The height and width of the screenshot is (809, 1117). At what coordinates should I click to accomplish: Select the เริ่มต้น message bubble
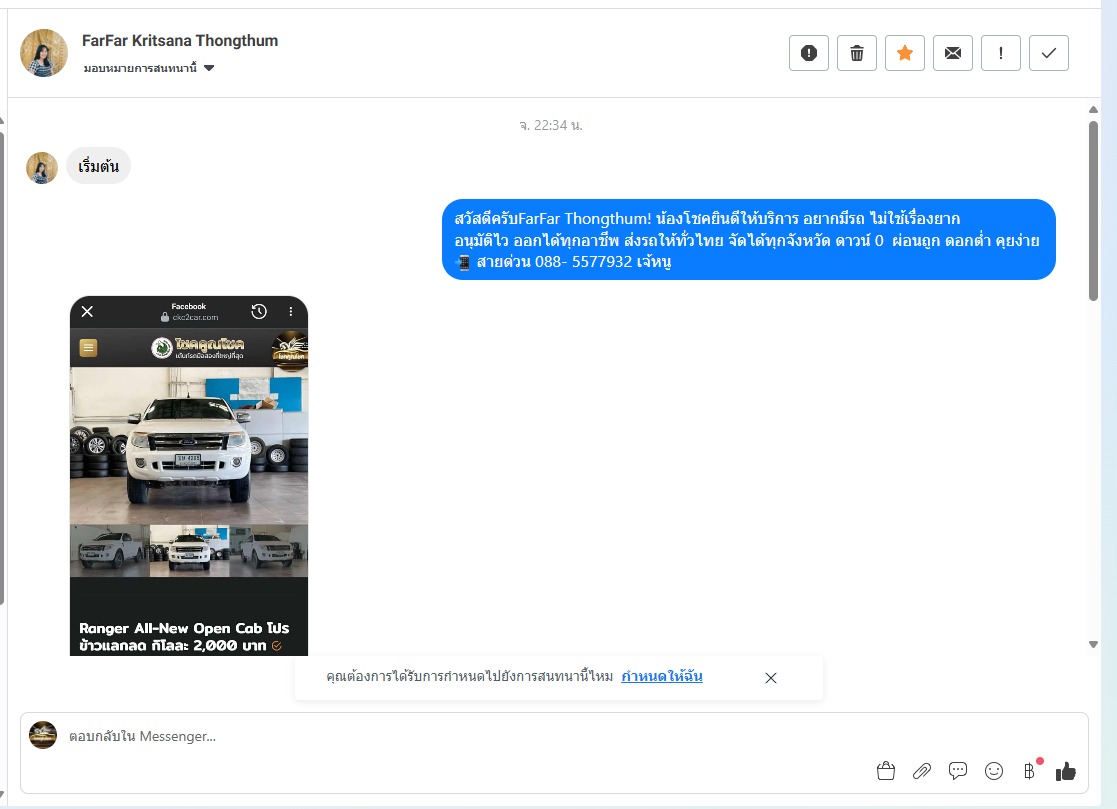(98, 166)
